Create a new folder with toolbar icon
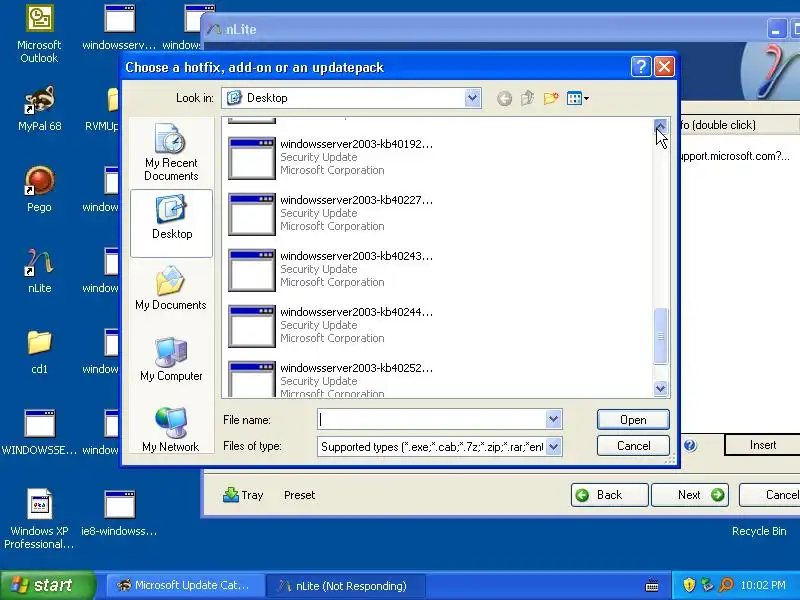Screen dimensions: 800x600 coord(551,98)
